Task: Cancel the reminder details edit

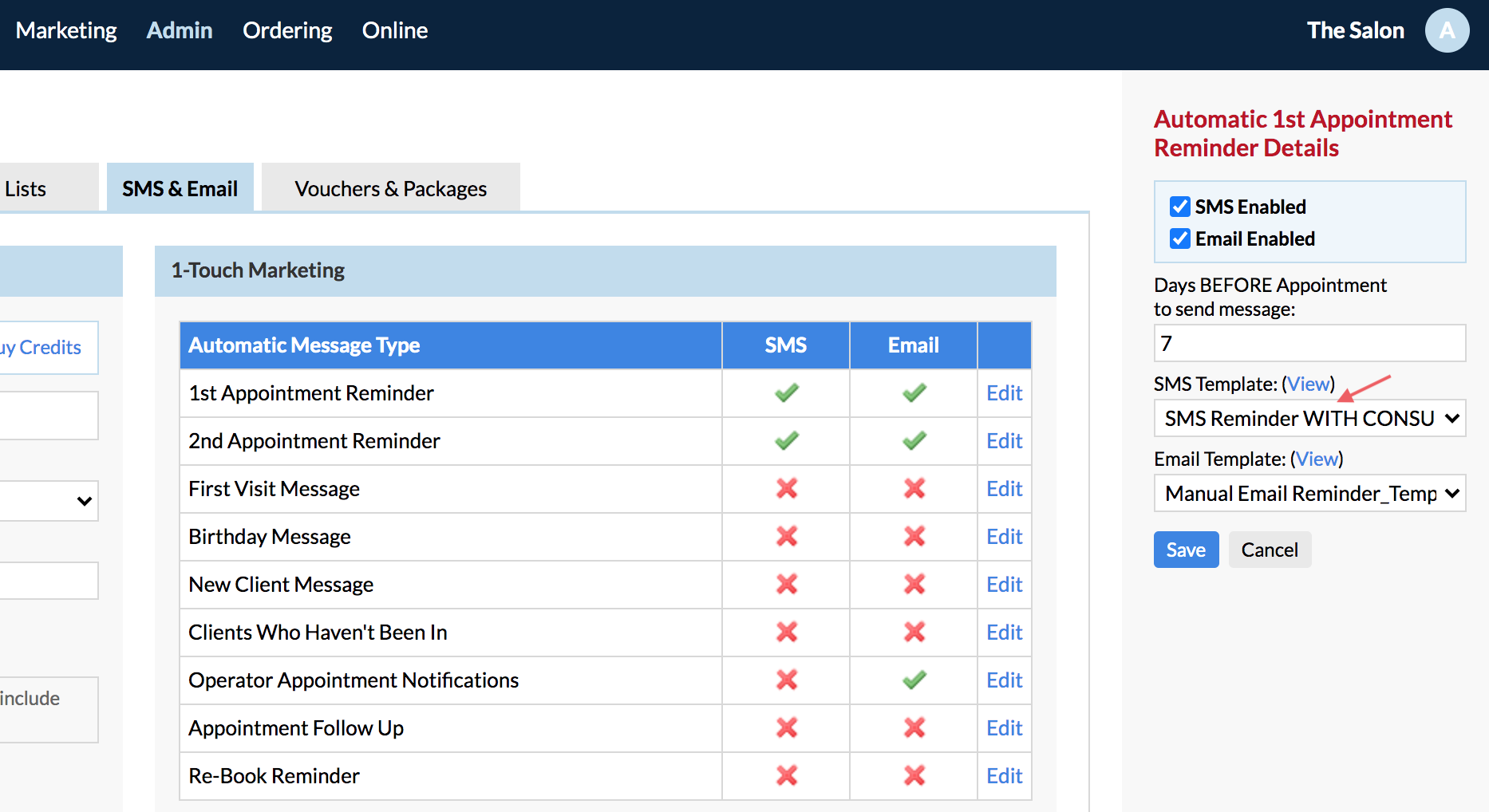Action: coord(1270,550)
